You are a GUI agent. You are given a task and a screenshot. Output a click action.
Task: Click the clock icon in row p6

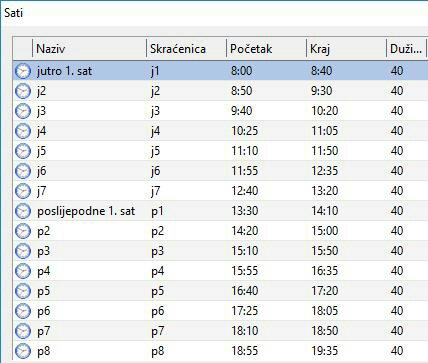(x=23, y=311)
